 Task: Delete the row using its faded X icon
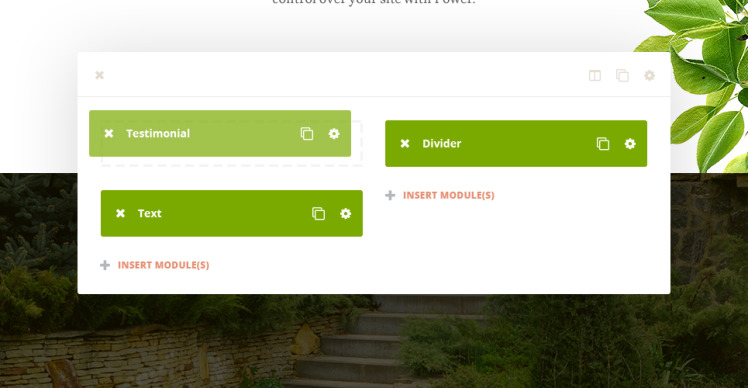click(x=99, y=75)
